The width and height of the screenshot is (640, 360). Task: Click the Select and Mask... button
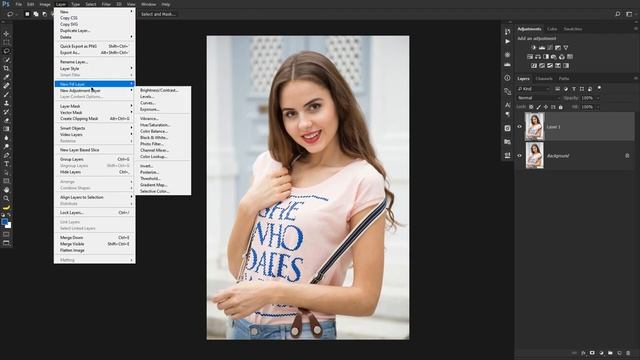(158, 14)
